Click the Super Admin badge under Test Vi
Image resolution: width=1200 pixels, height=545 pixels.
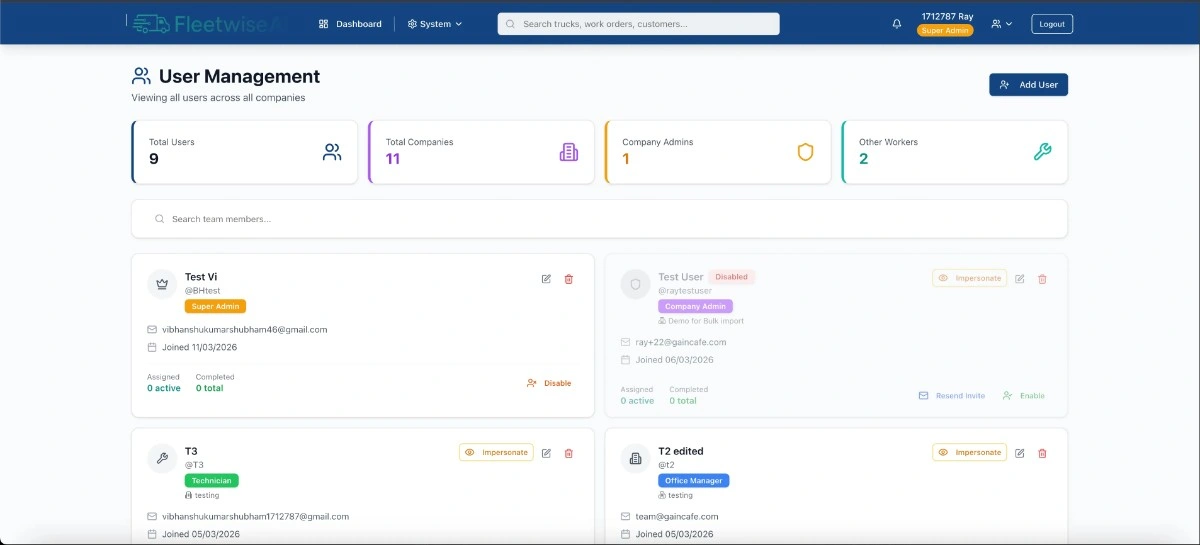(215, 307)
